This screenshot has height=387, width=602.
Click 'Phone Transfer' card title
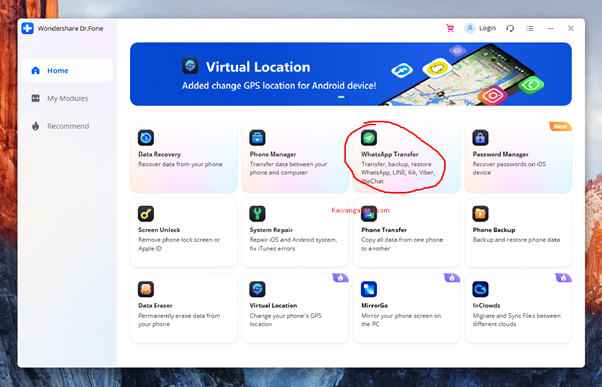pos(384,230)
